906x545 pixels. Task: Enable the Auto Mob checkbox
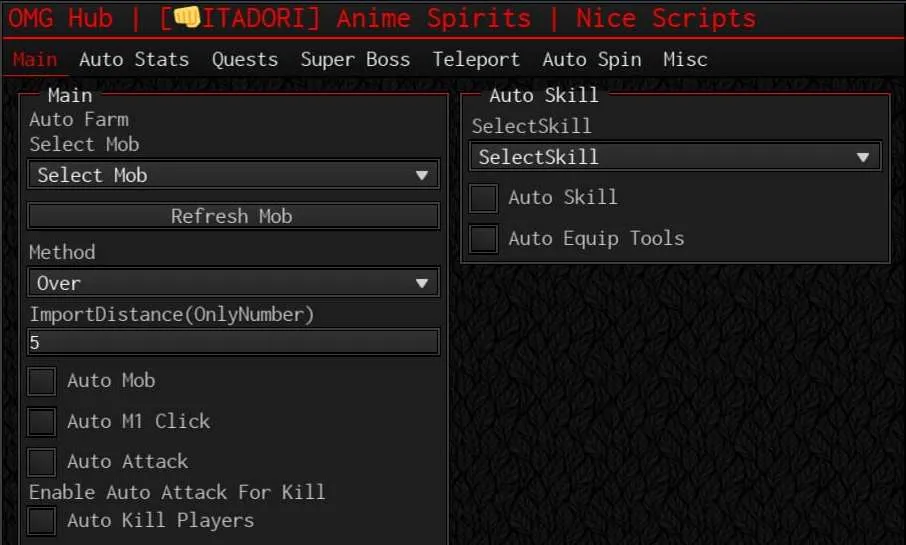tap(42, 381)
